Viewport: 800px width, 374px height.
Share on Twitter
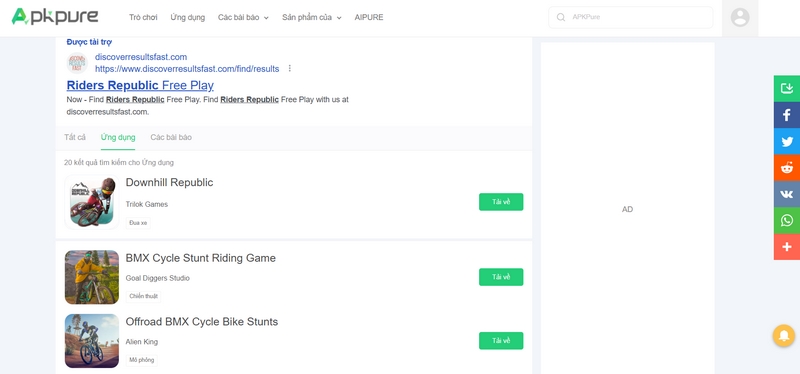tap(787, 141)
